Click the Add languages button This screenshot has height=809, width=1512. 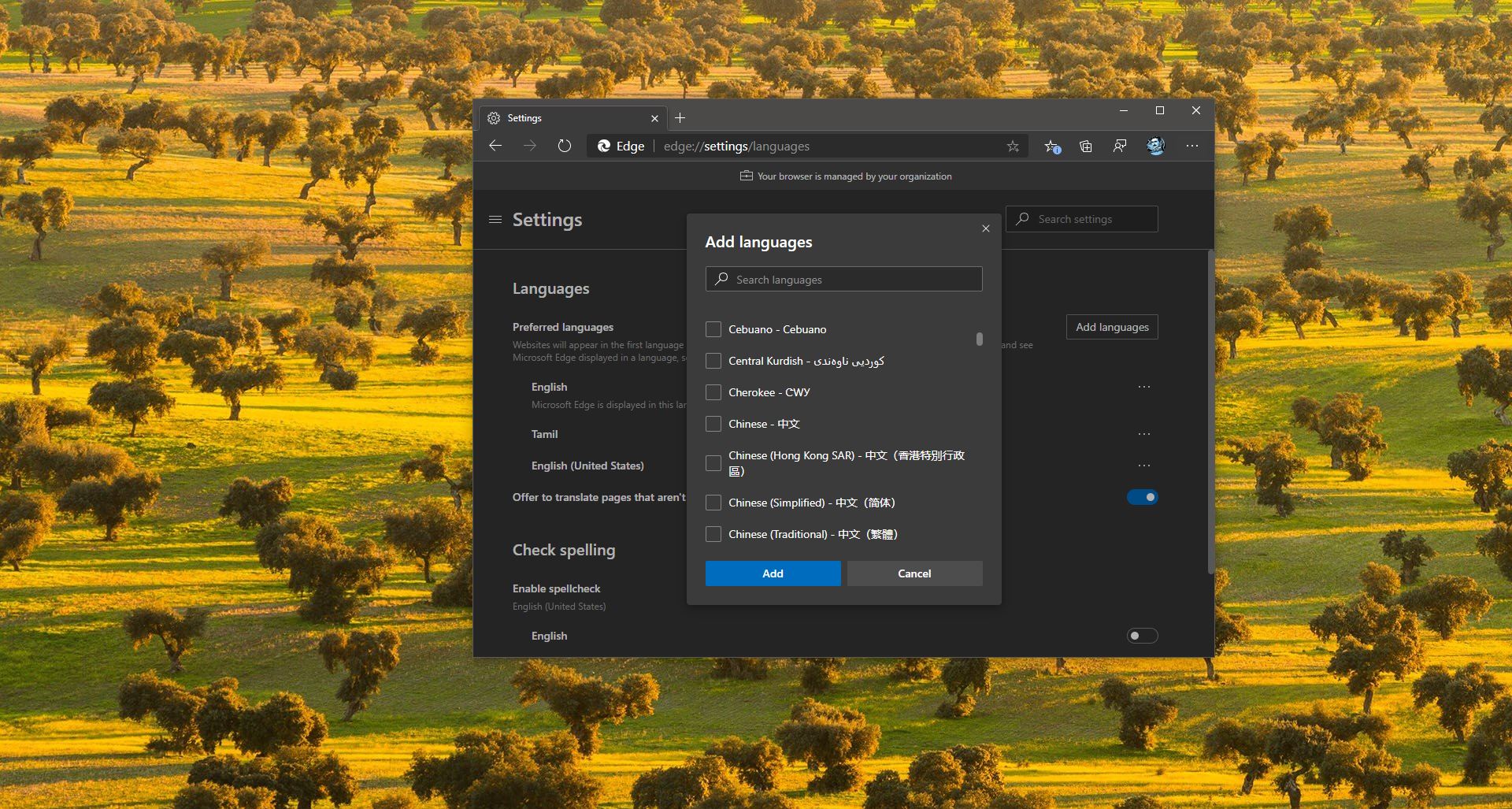1111,327
